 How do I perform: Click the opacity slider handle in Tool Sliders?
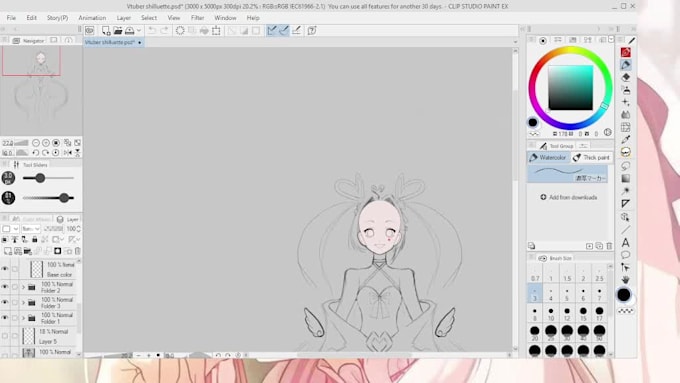pos(64,198)
